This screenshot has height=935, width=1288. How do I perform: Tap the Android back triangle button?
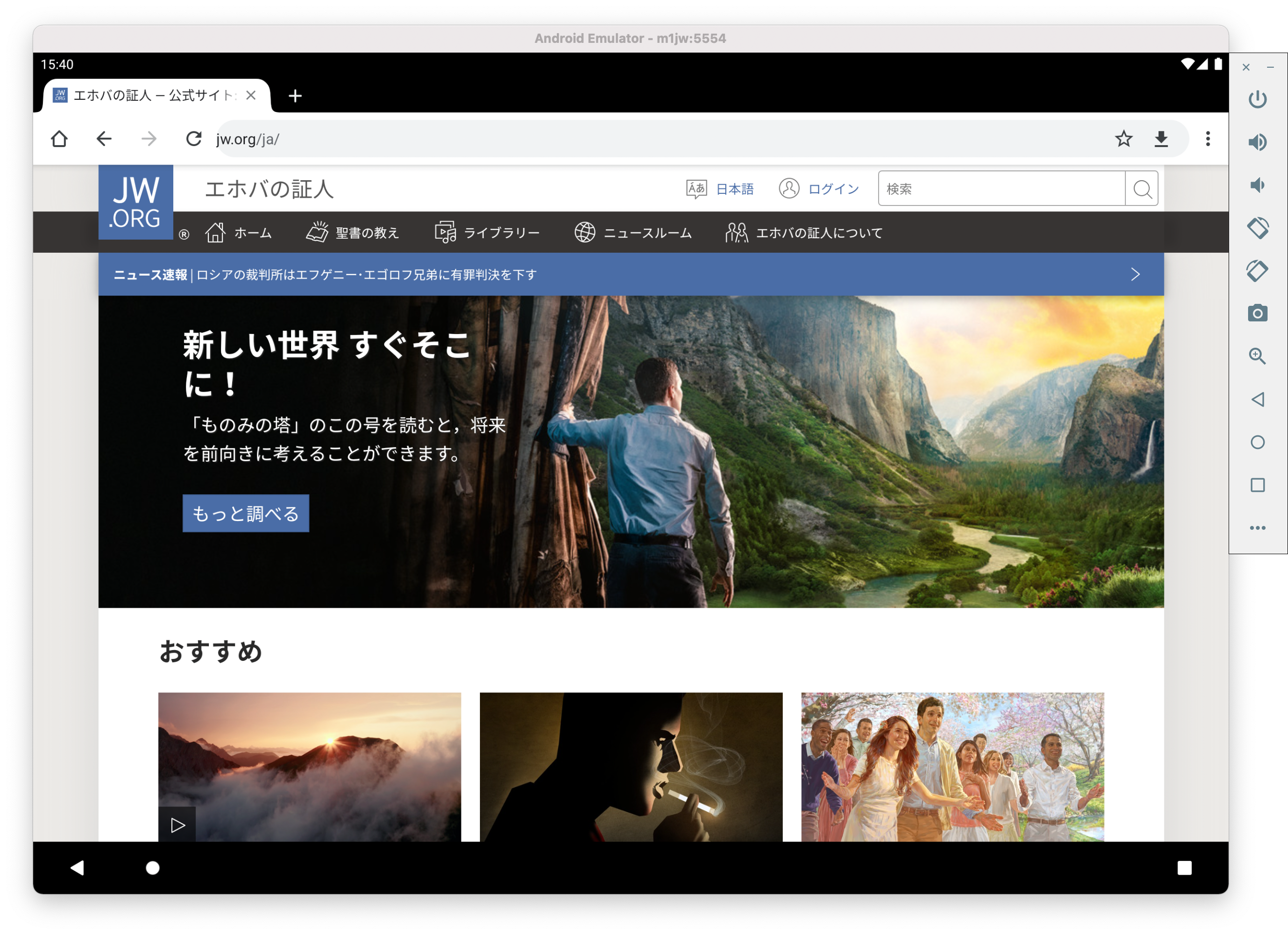pyautogui.click(x=77, y=867)
